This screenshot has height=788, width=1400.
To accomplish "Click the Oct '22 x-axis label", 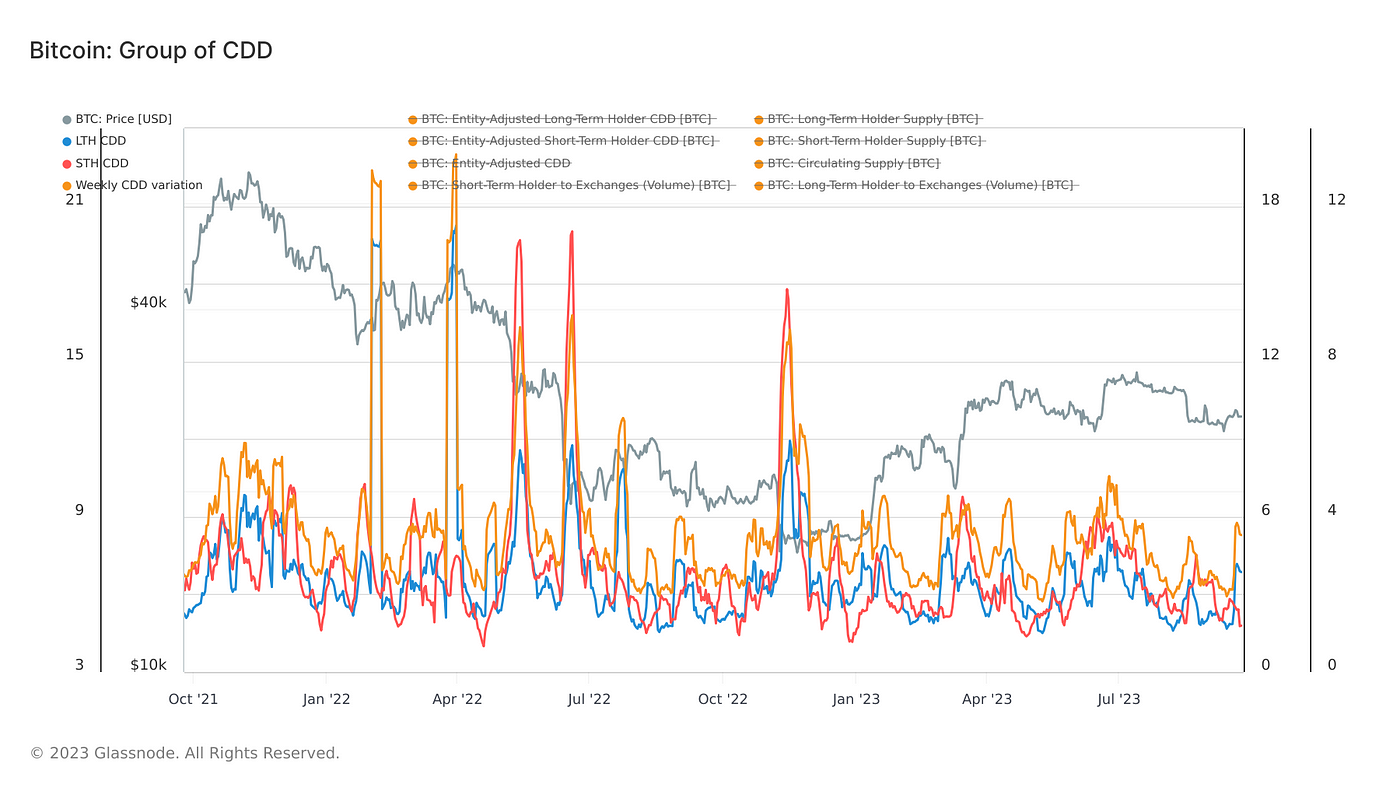I will point(722,699).
